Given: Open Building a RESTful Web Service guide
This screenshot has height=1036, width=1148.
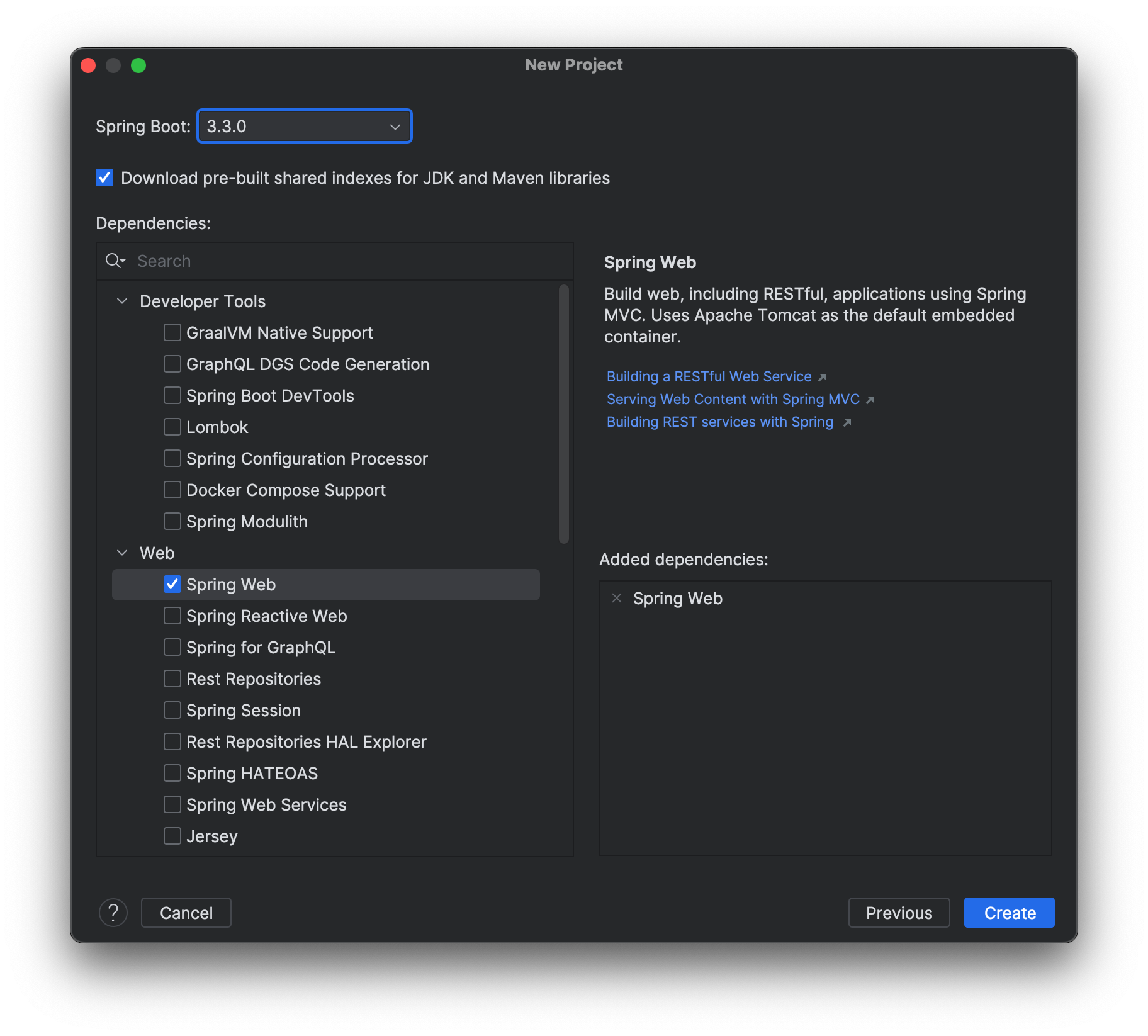Looking at the screenshot, I should click(708, 376).
